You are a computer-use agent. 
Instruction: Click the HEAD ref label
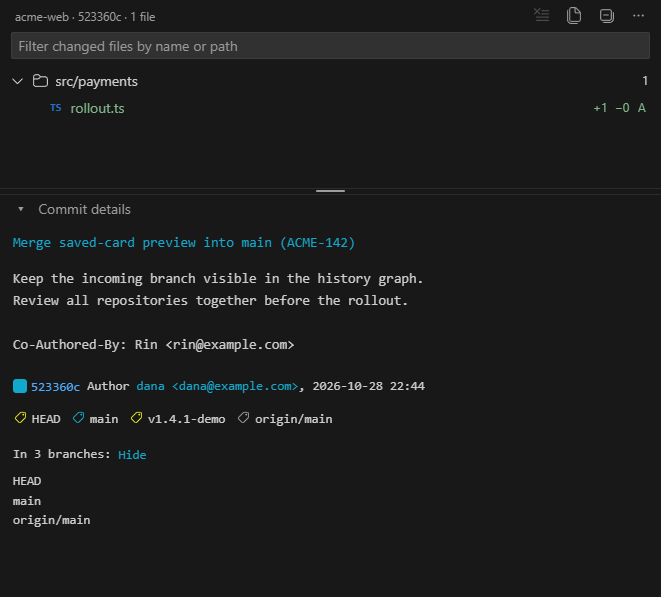click(x=46, y=419)
